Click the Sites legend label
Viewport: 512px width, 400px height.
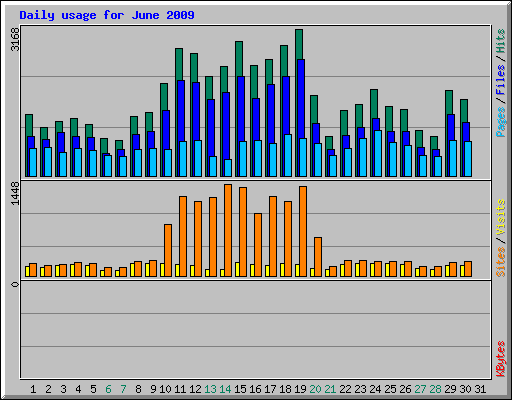500,262
